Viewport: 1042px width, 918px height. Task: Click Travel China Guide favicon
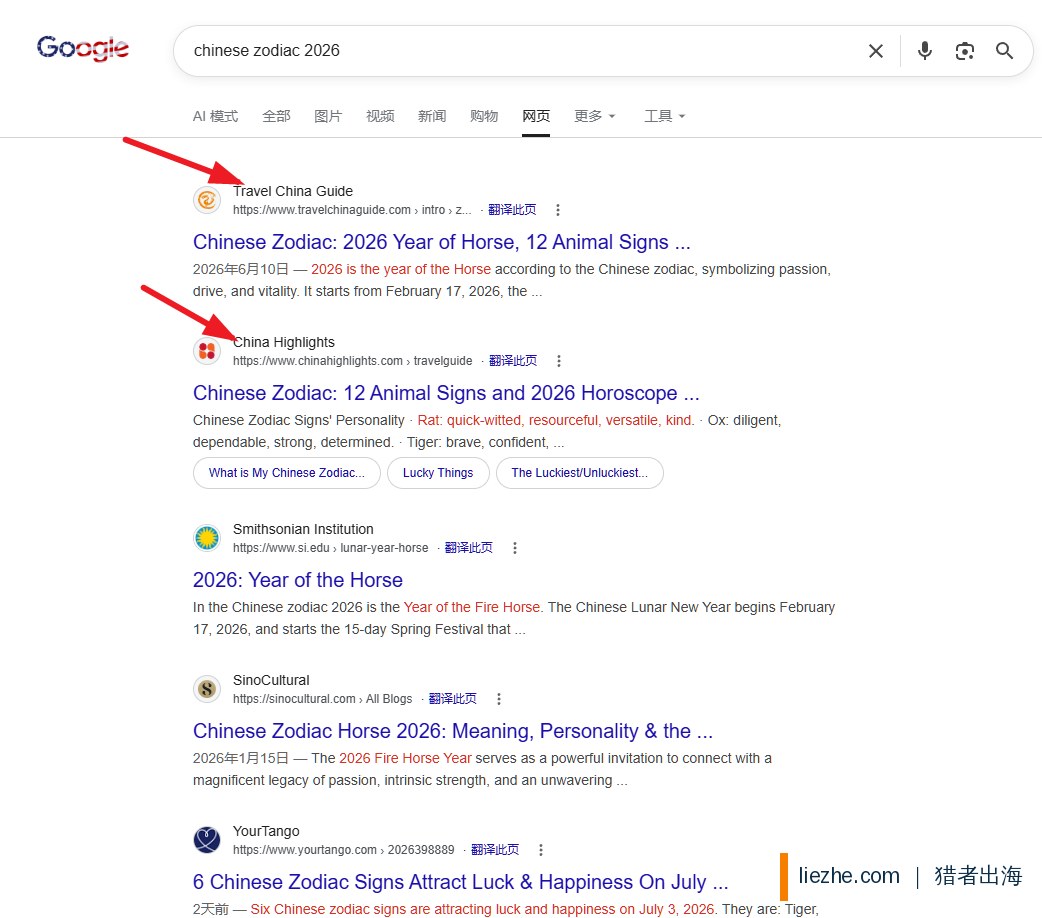(207, 200)
